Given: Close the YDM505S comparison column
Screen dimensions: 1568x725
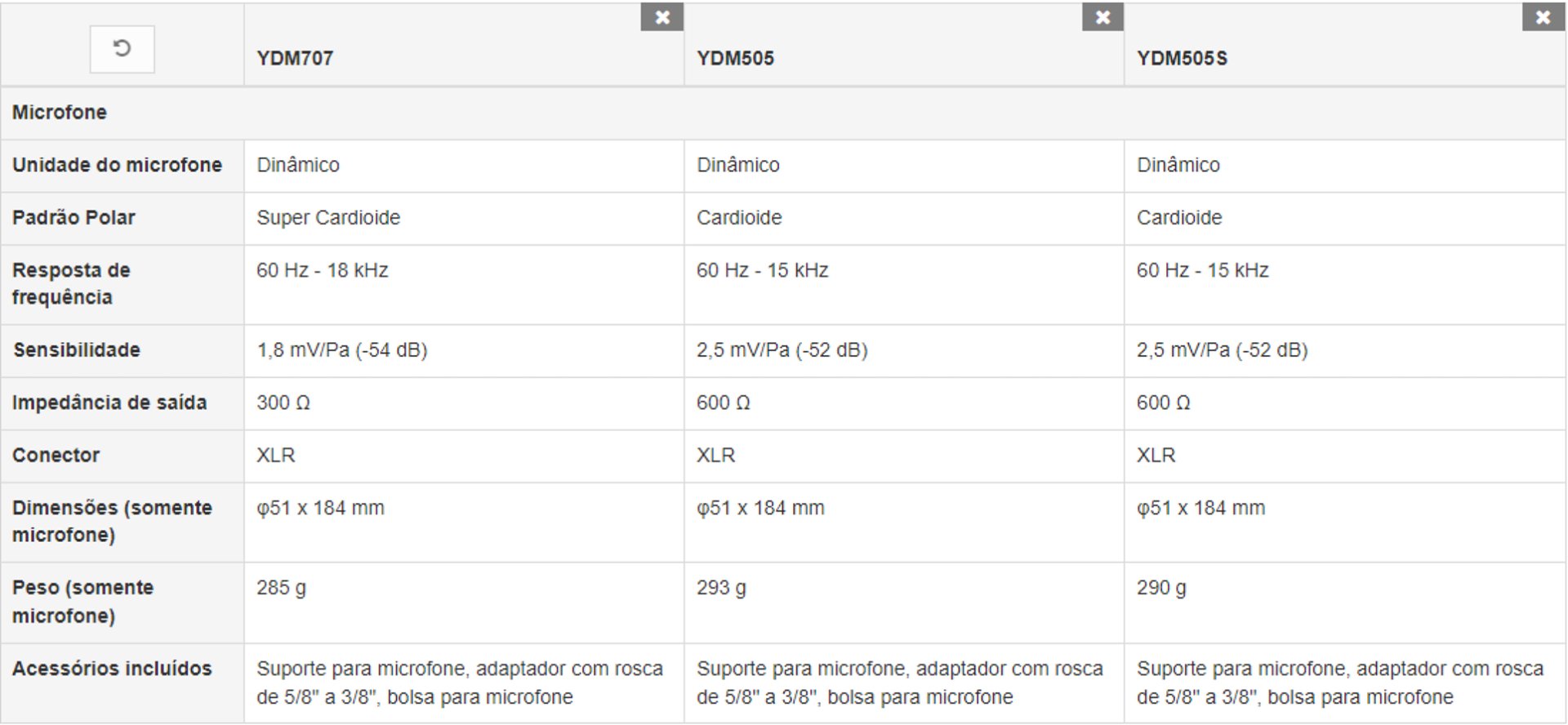Looking at the screenshot, I should coord(1543,17).
